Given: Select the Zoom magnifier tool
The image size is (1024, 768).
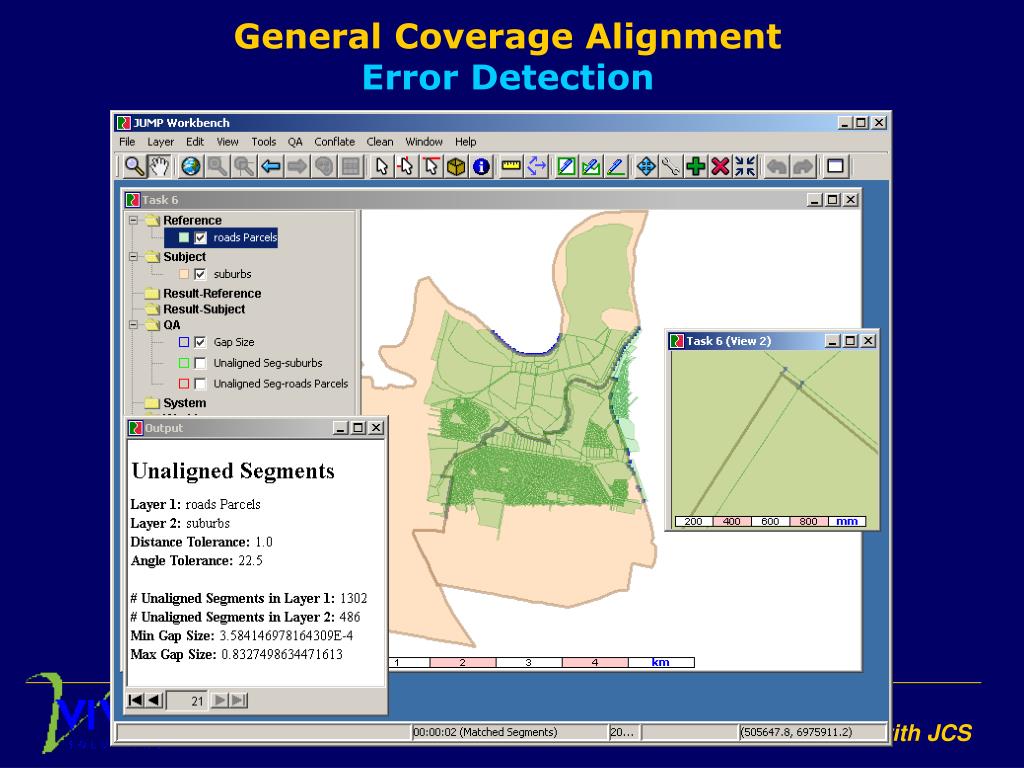Looking at the screenshot, I should [x=133, y=166].
